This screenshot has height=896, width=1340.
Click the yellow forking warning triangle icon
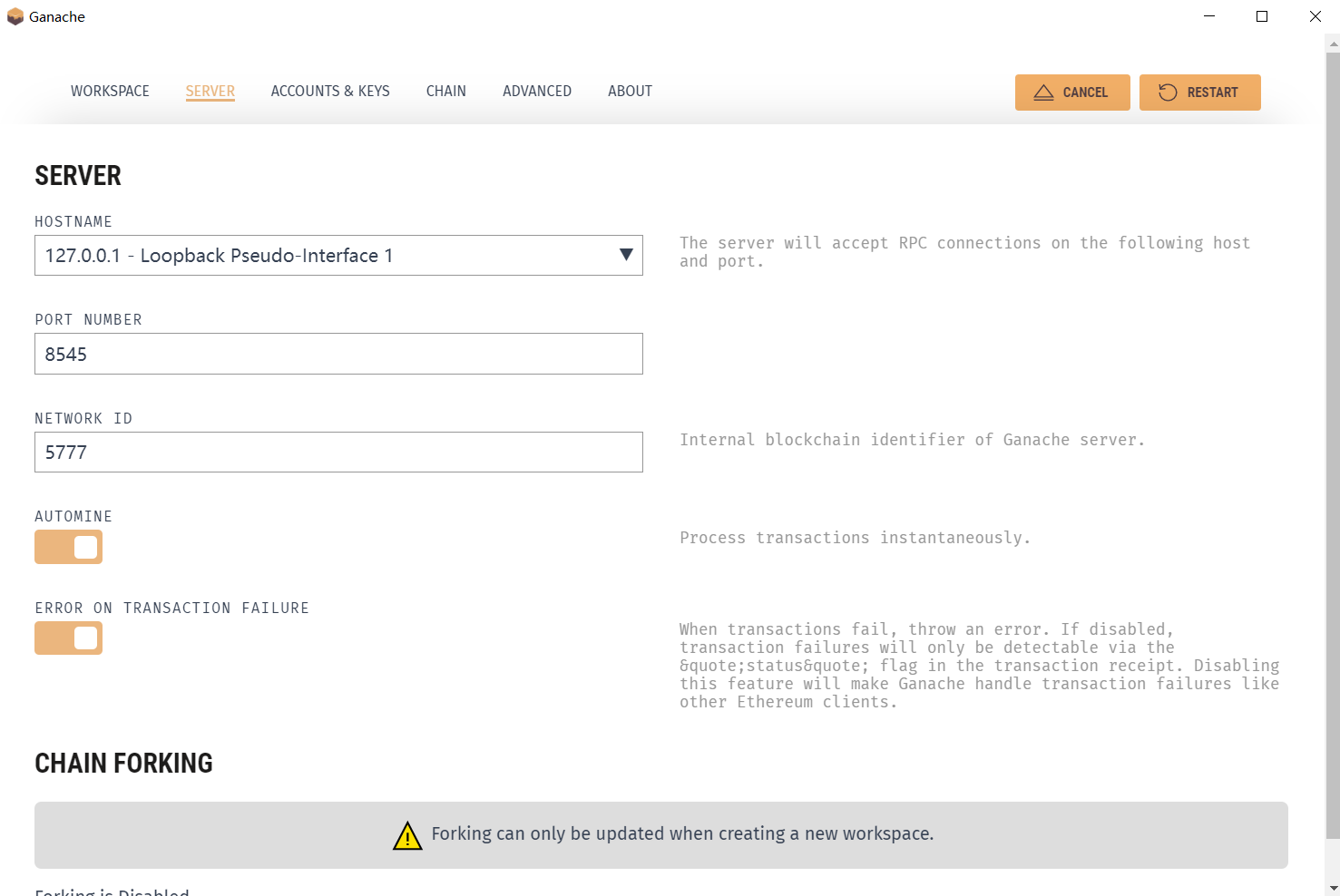coord(407,835)
